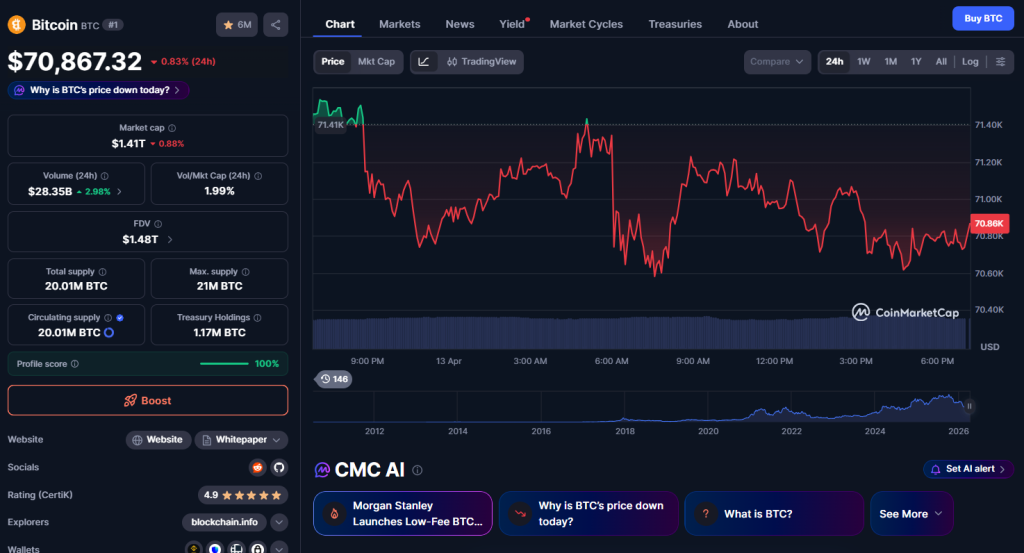Click the handle on the historical range slider

pos(968,406)
